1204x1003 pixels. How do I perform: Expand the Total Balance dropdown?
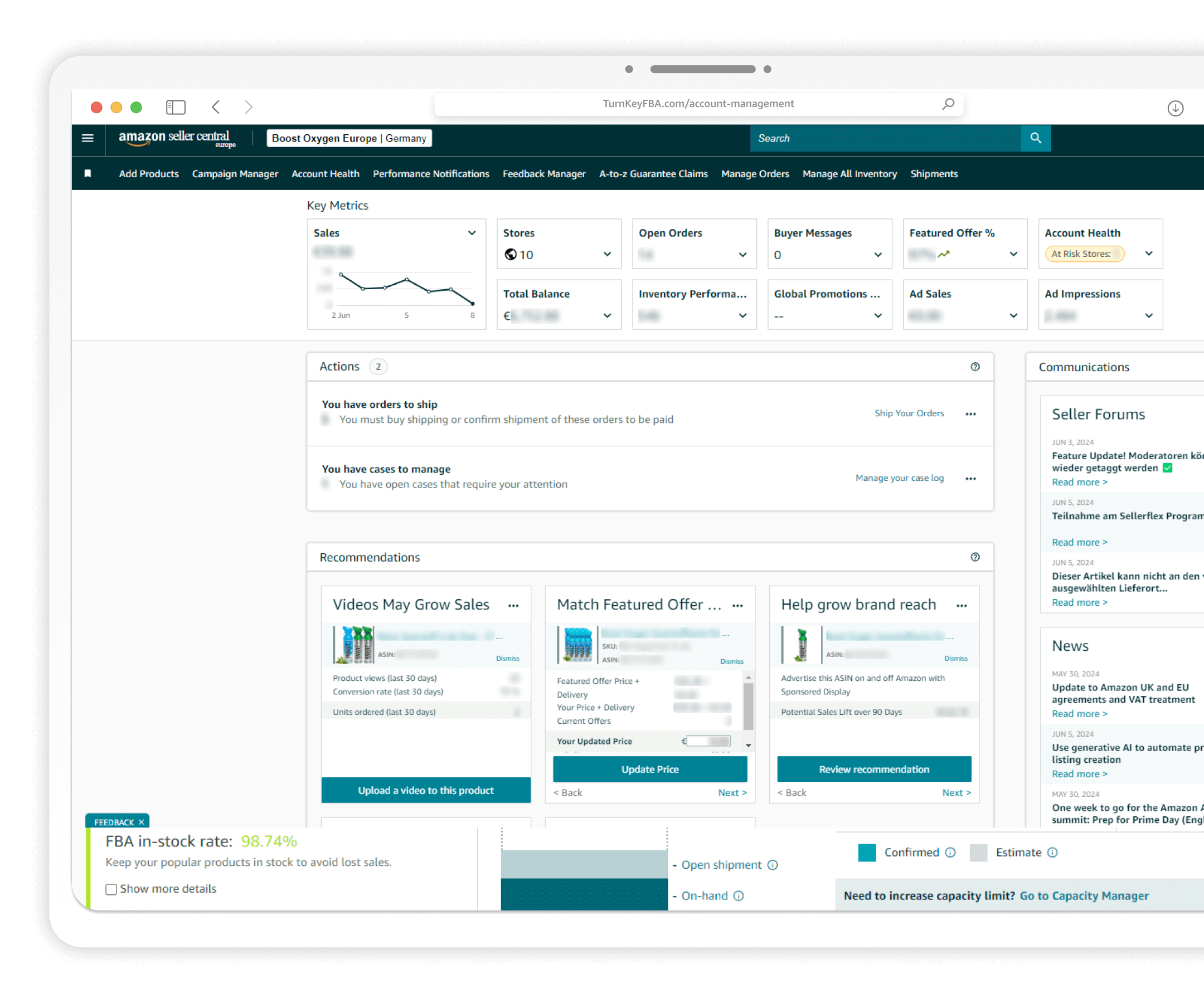606,316
